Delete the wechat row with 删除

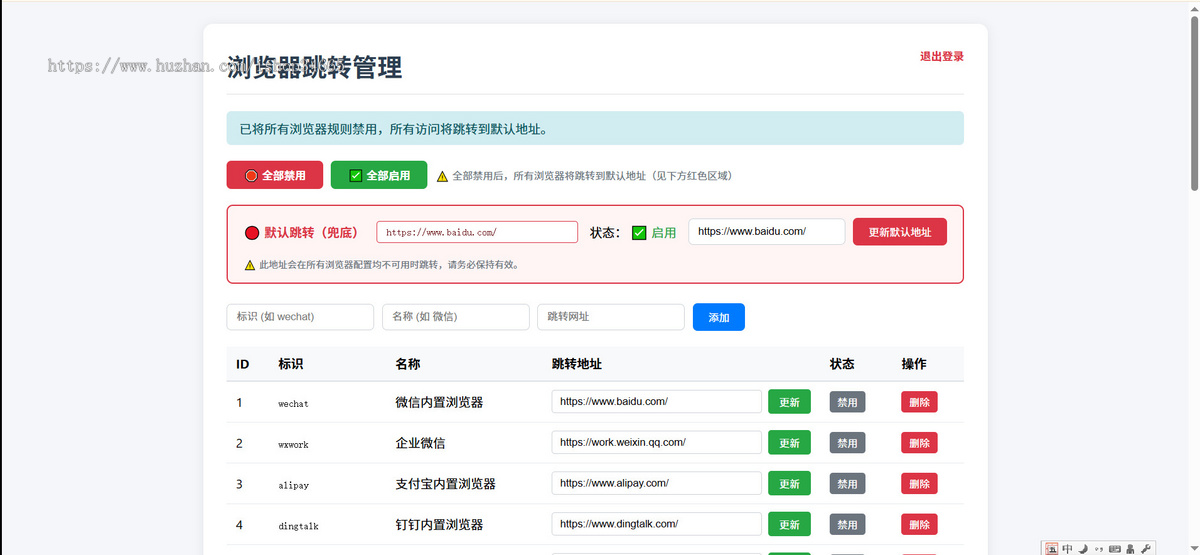(x=919, y=402)
